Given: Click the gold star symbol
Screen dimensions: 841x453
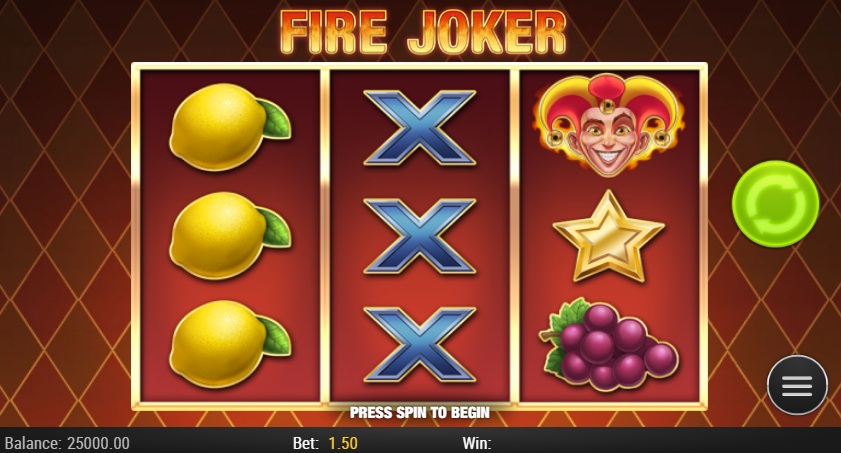Looking at the screenshot, I should click(x=609, y=236).
